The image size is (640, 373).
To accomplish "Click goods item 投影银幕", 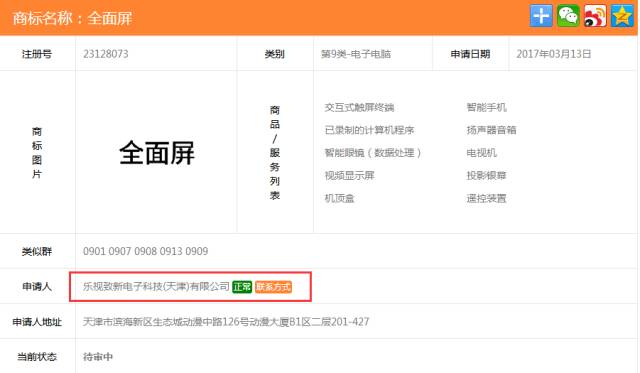I will 487,175.
